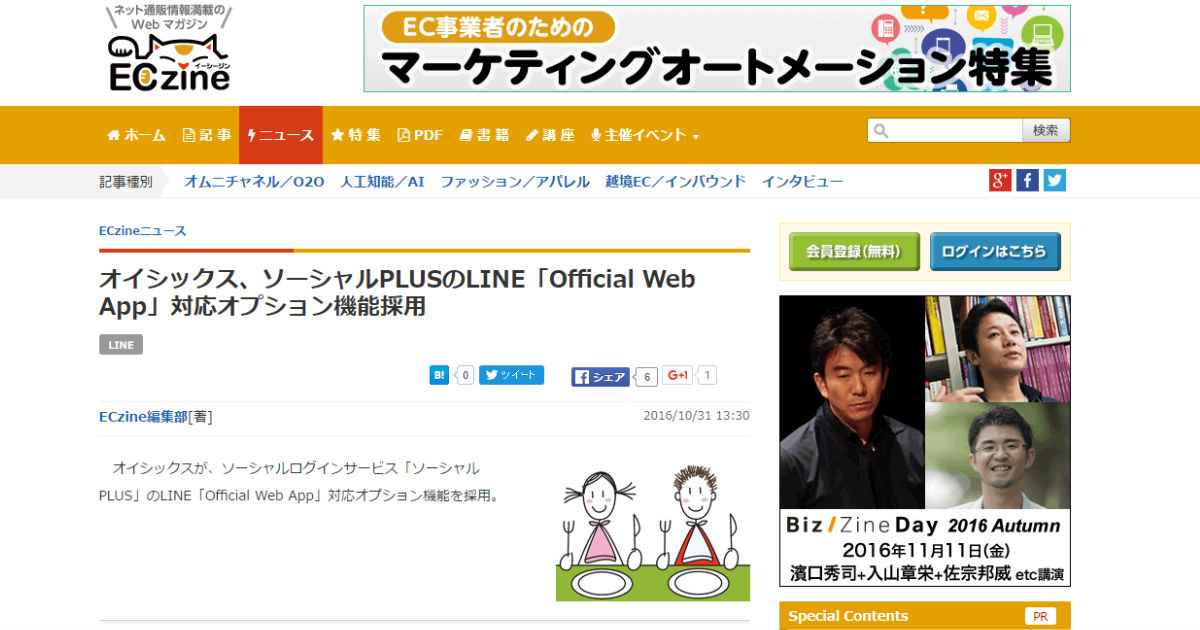
Task: Click the ECzineニュース breadcrumb link
Action: [x=142, y=231]
